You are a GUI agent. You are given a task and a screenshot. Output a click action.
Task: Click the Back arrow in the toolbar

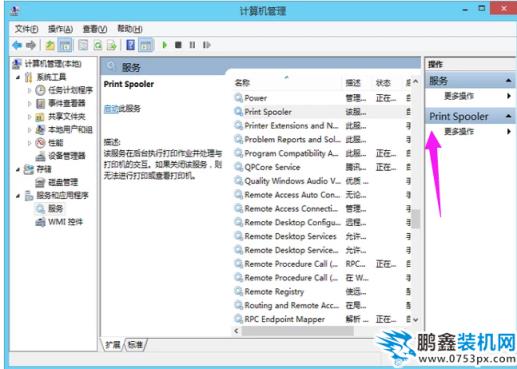(17, 45)
